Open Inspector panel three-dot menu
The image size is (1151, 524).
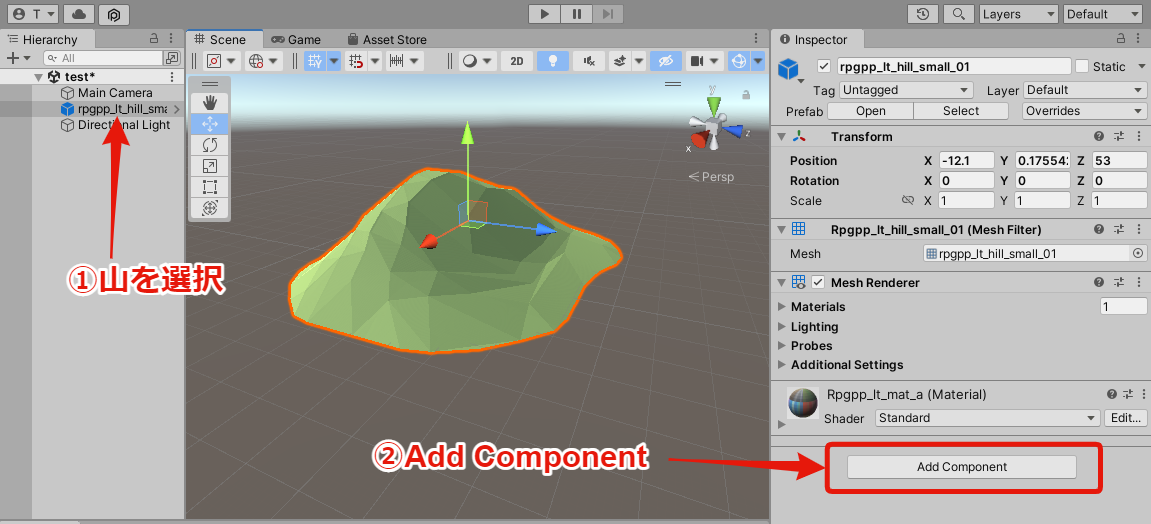[1138, 39]
